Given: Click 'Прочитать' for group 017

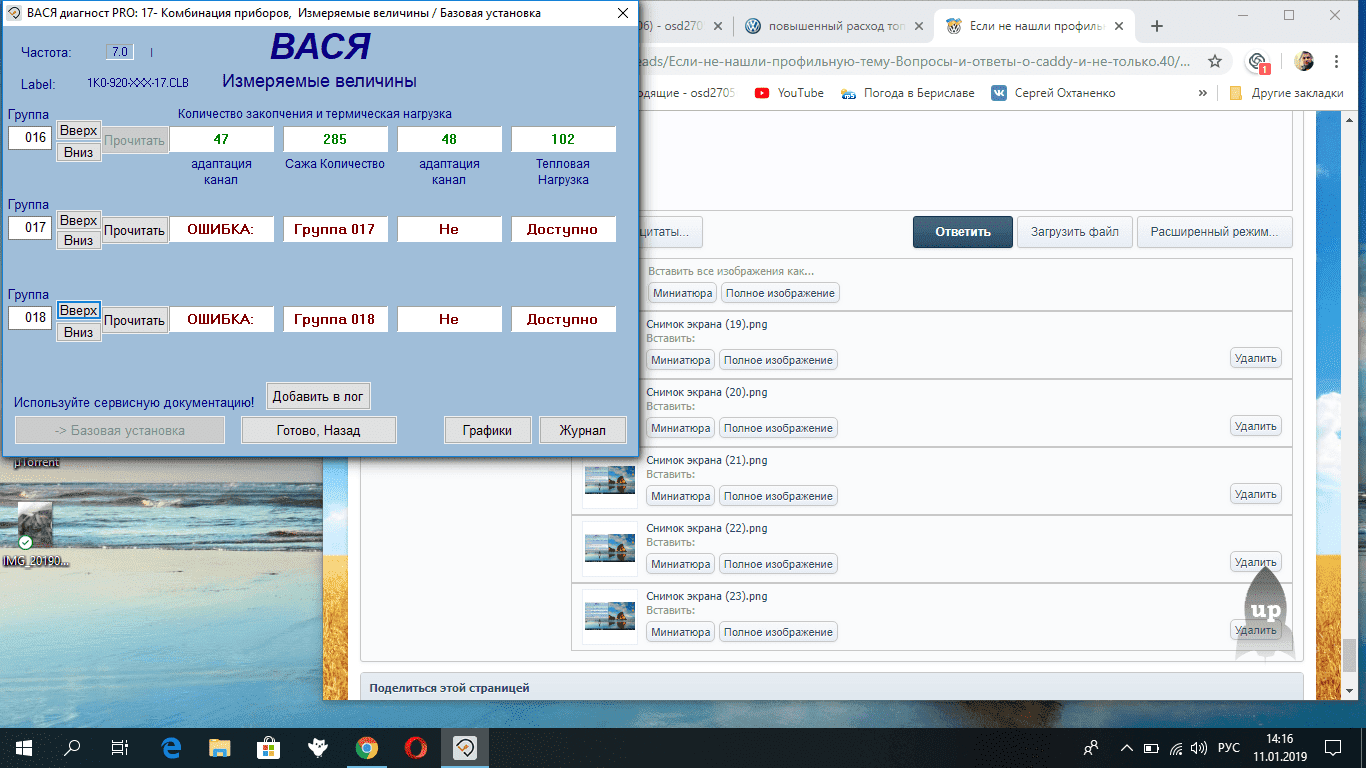Looking at the screenshot, I should [134, 231].
